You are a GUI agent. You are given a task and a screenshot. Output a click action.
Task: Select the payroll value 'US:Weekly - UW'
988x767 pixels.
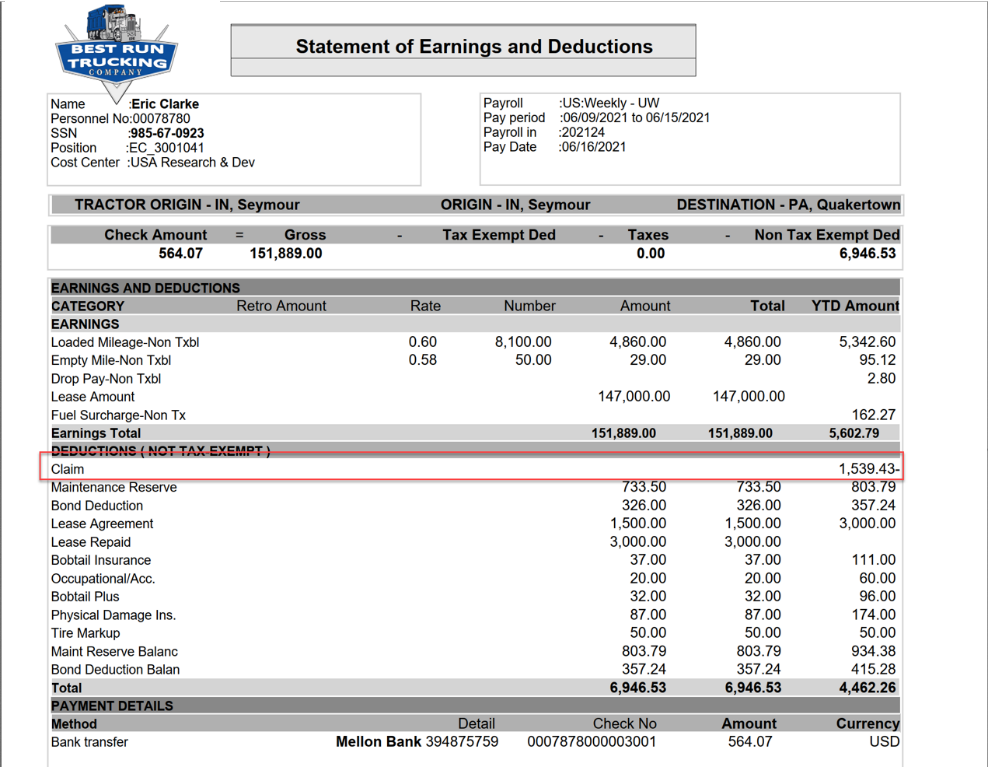pyautogui.click(x=610, y=103)
